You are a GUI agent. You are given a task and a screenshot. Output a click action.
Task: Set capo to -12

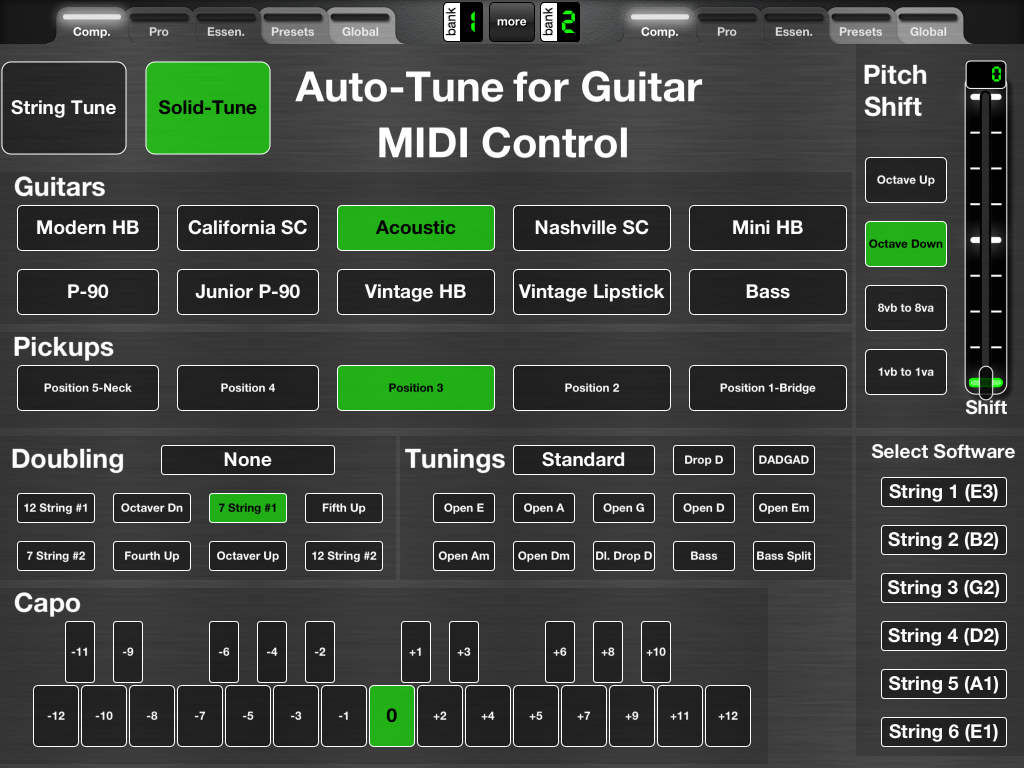pos(56,716)
